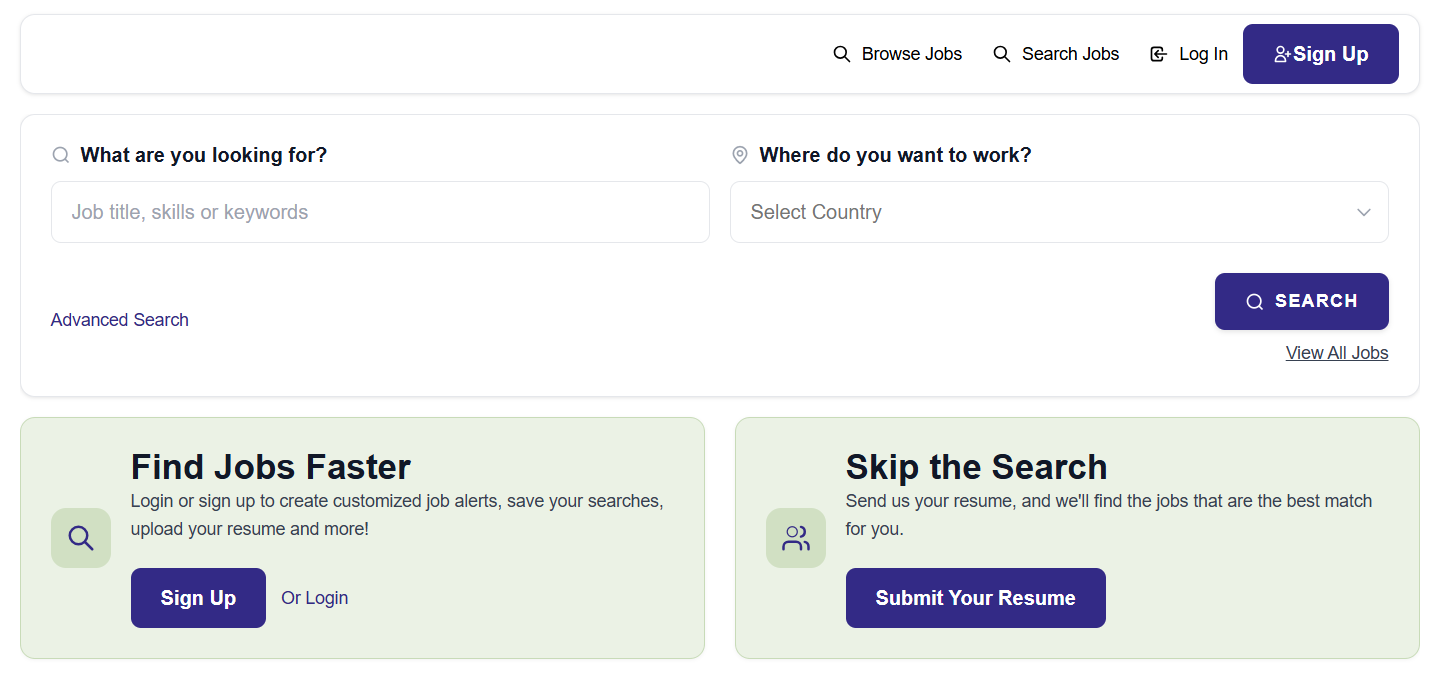Click the Log In arrow icon
The height and width of the screenshot is (680, 1444).
coord(1159,54)
